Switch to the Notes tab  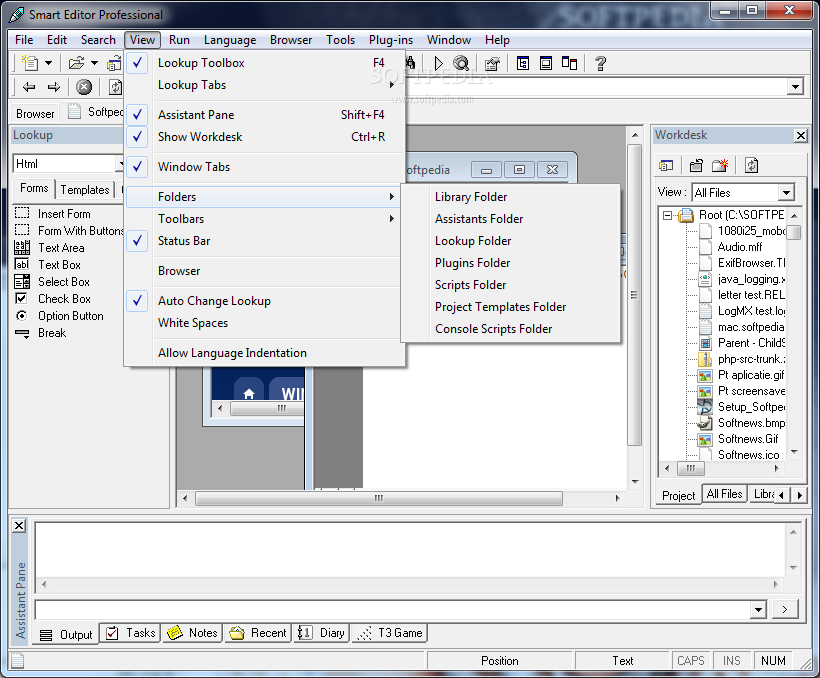click(192, 633)
